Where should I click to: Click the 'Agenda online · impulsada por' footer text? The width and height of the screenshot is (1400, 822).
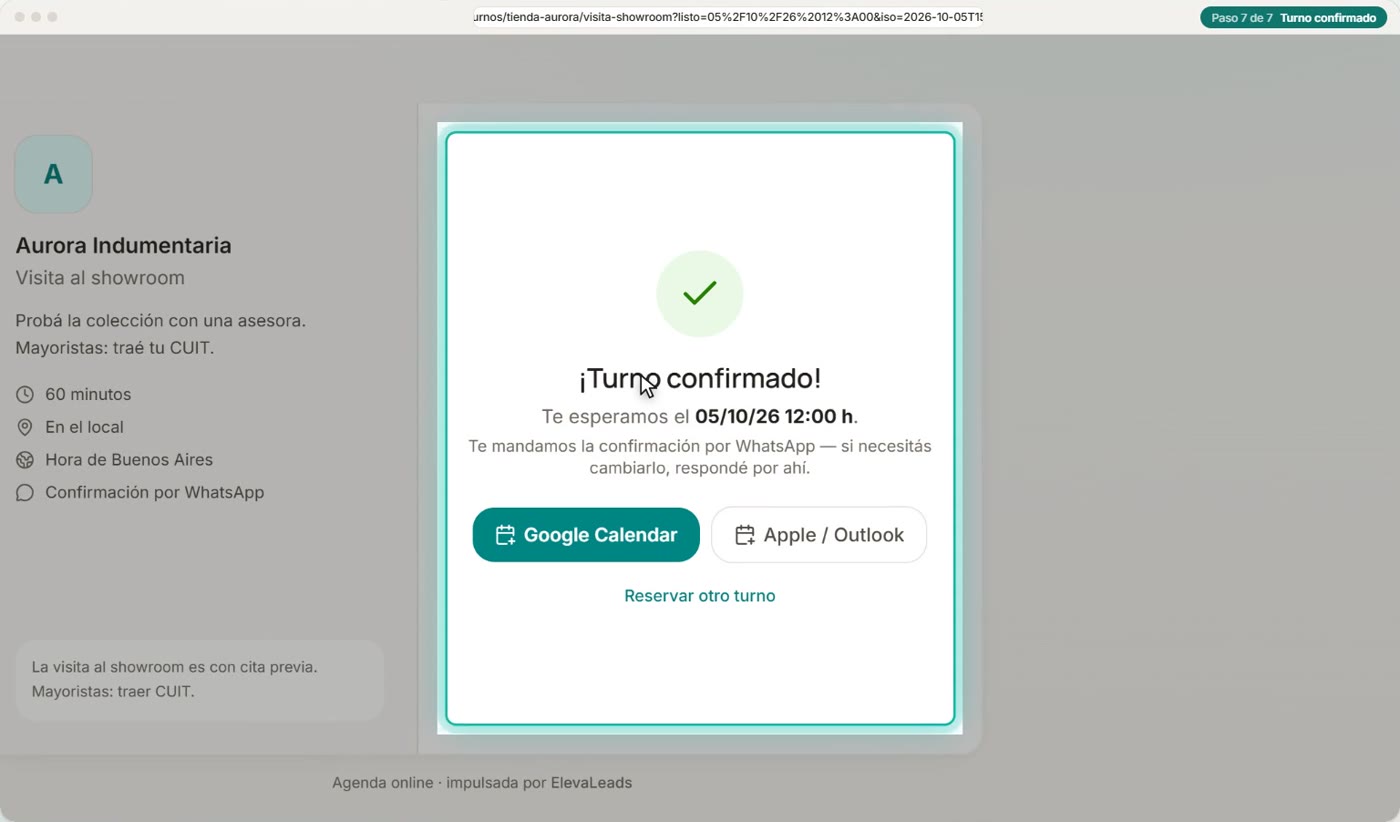(439, 783)
